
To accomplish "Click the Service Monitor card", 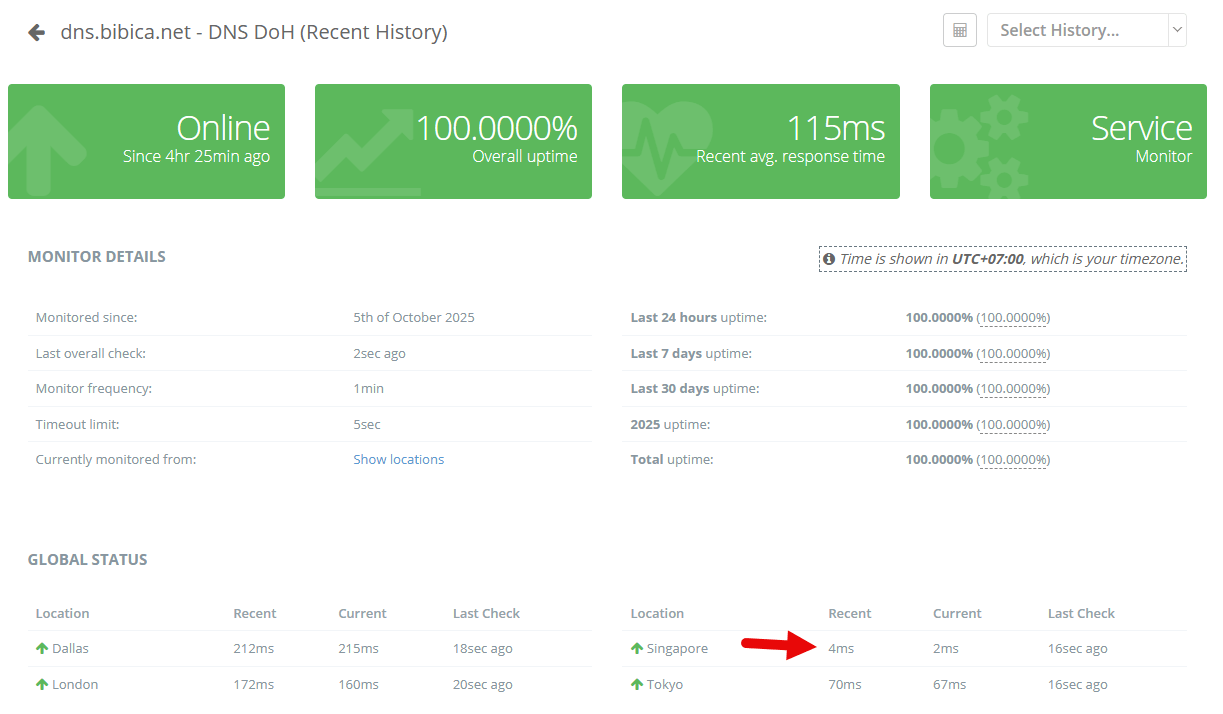I will (x=1067, y=141).
